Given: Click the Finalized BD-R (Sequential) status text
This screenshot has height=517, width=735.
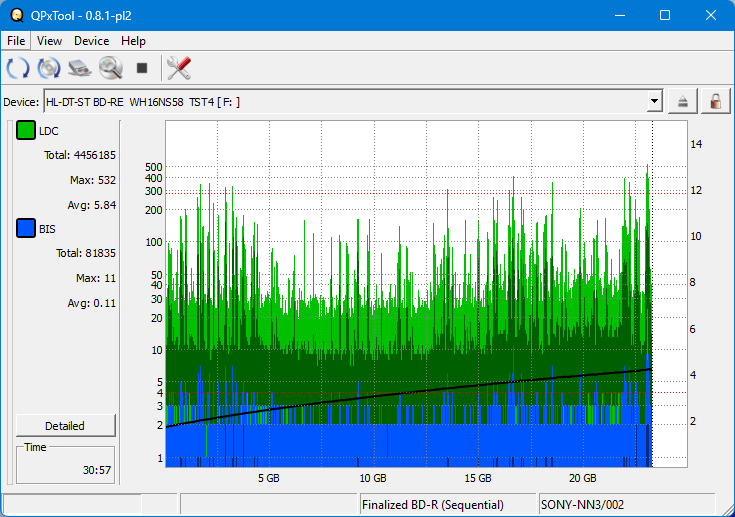Looking at the screenshot, I should (x=433, y=505).
